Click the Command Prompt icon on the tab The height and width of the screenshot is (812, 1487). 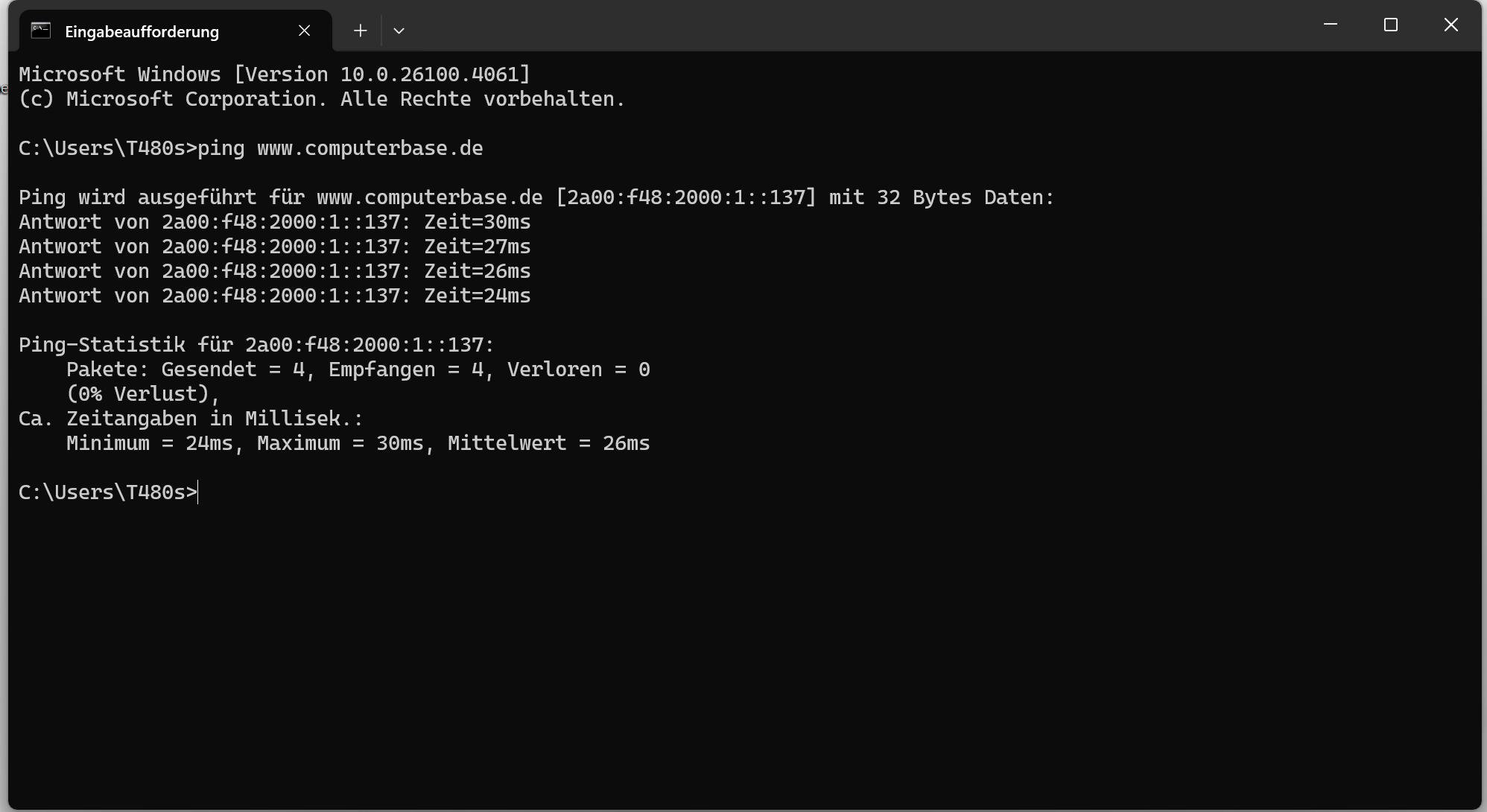click(41, 30)
